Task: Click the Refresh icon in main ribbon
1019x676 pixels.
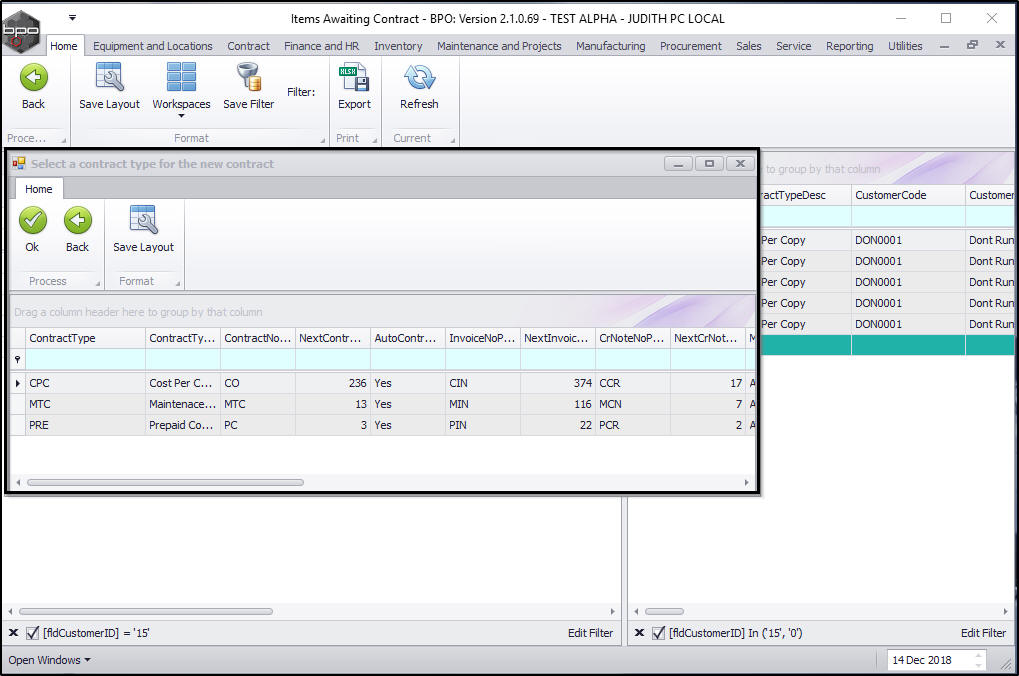Action: click(x=419, y=78)
